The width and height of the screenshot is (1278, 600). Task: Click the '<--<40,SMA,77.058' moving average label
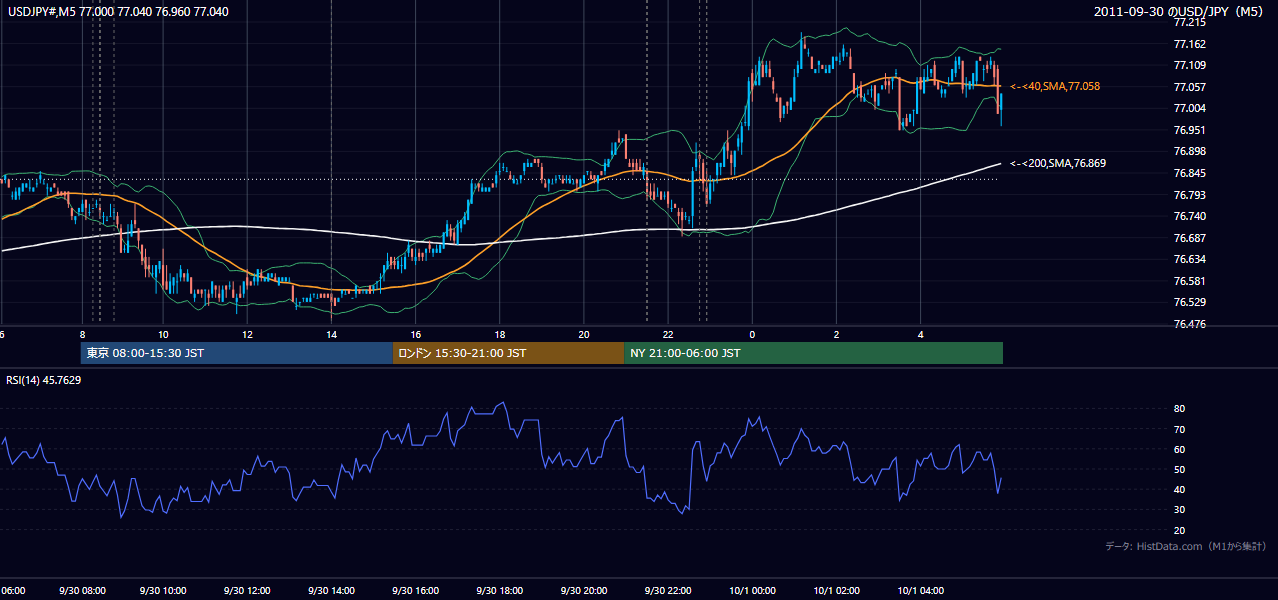click(x=1055, y=87)
